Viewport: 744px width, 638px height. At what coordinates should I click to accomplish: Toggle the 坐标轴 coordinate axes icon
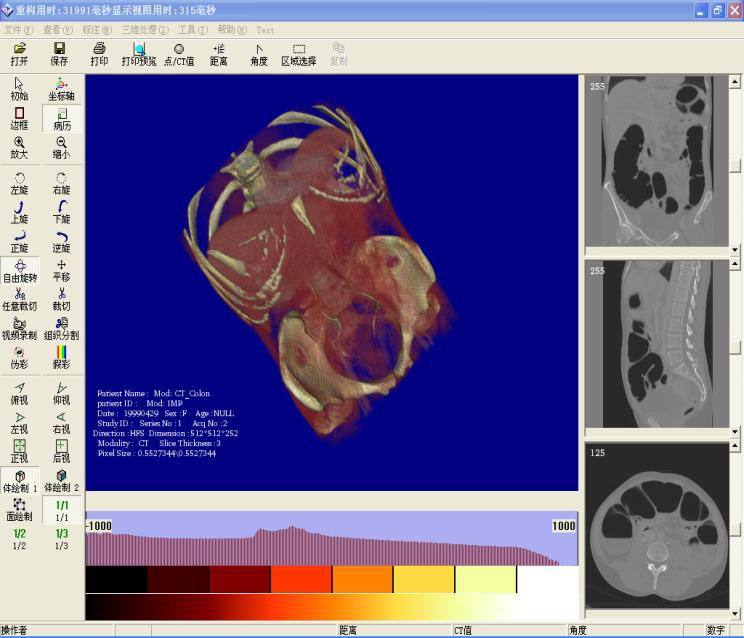pos(61,90)
